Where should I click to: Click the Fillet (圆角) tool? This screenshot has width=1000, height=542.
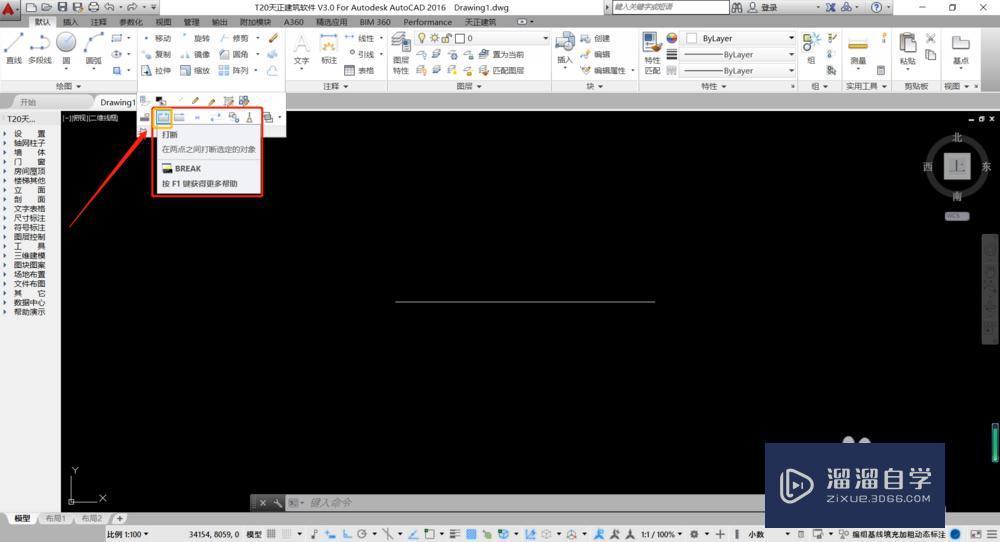tap(233, 54)
